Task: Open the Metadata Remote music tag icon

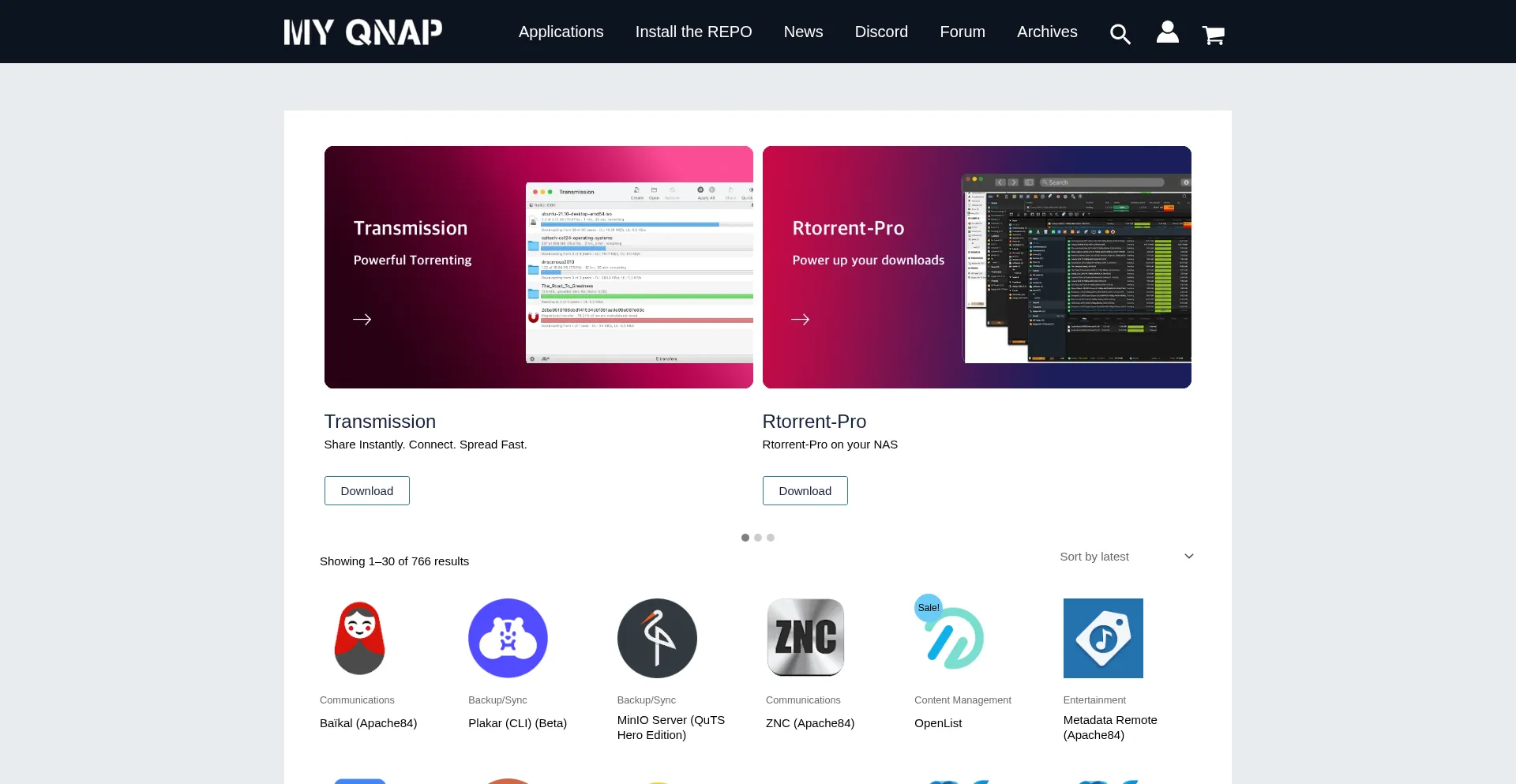Action: (x=1103, y=638)
